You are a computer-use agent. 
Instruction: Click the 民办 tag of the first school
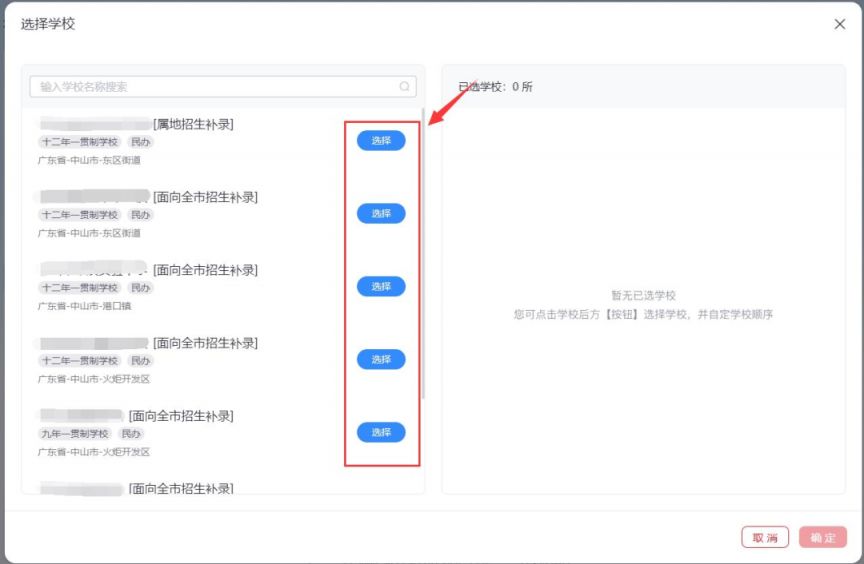tap(140, 142)
